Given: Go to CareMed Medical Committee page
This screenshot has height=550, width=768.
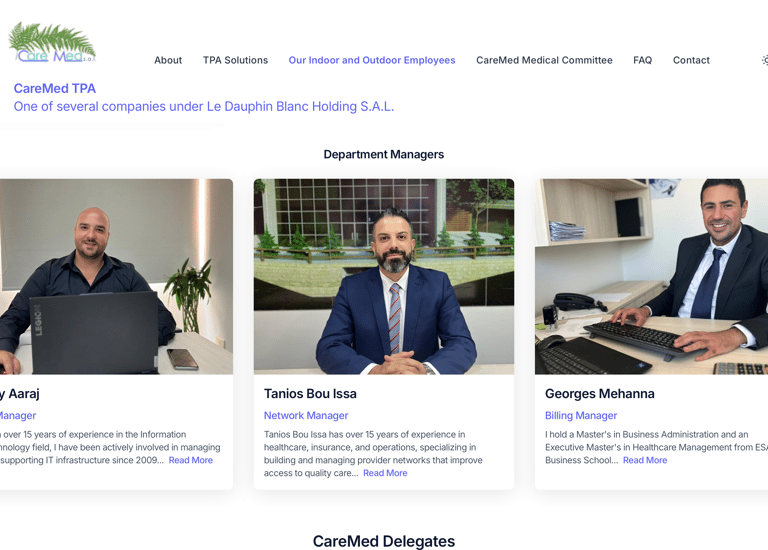Looking at the screenshot, I should point(544,60).
